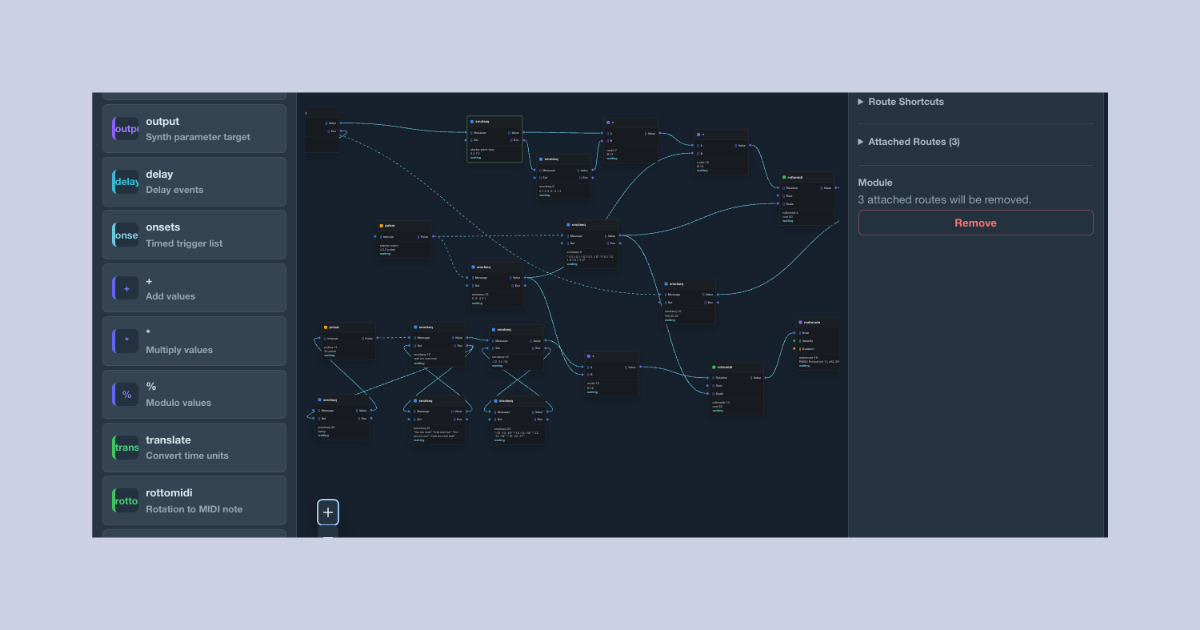Select the Multiply values asterisk icon
Viewport: 1200px width, 630px height.
point(126,341)
